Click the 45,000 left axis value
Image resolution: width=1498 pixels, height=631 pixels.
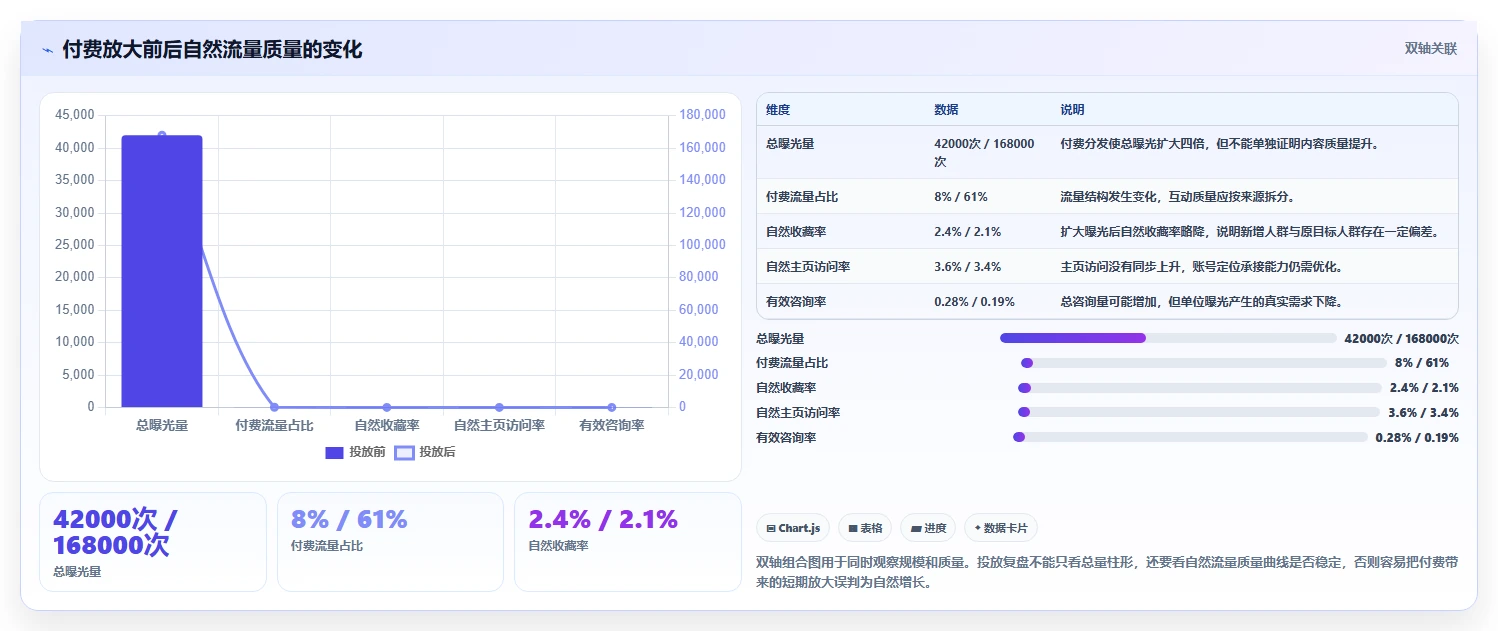pyautogui.click(x=75, y=115)
